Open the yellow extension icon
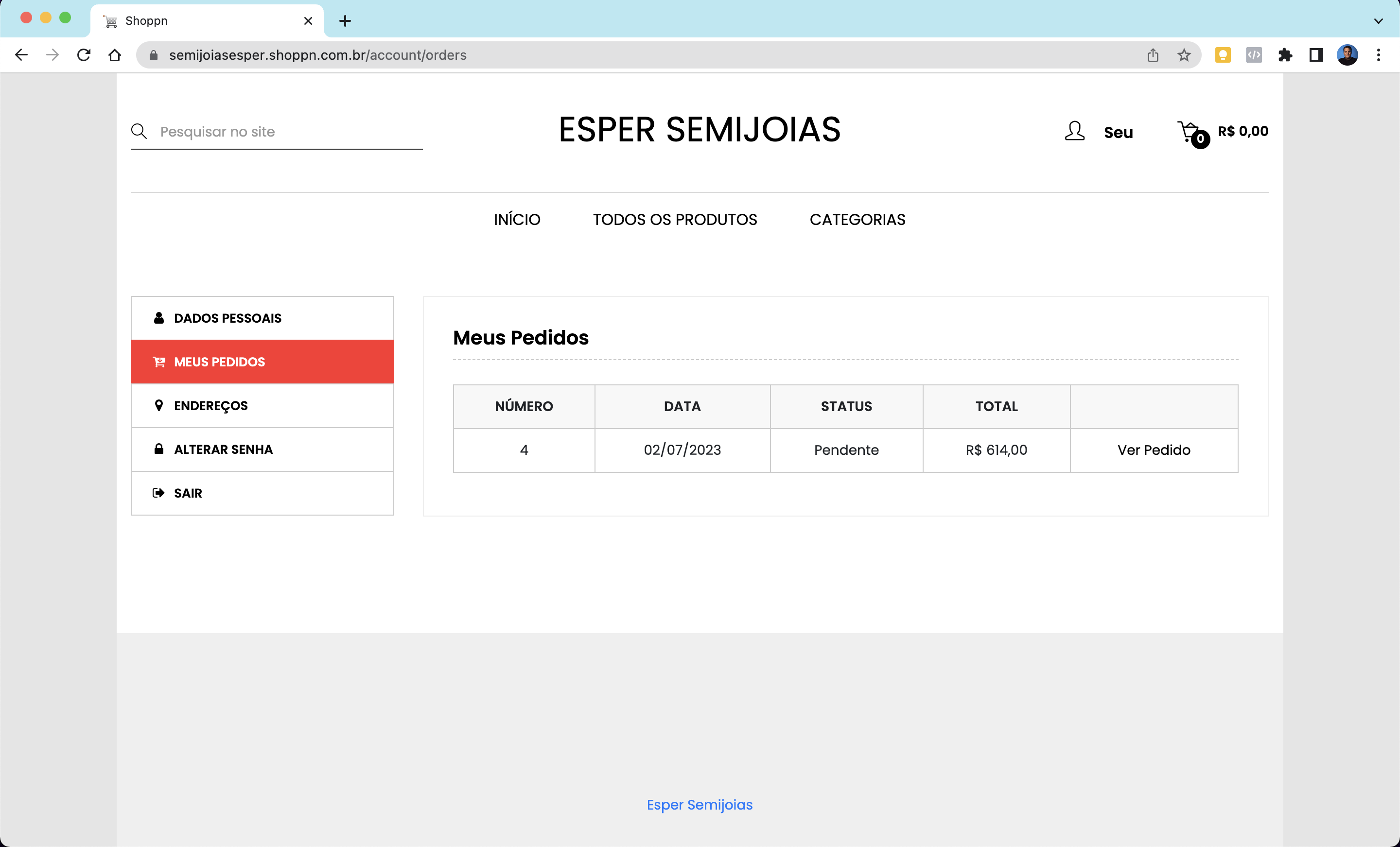Image resolution: width=1400 pixels, height=847 pixels. (1223, 55)
